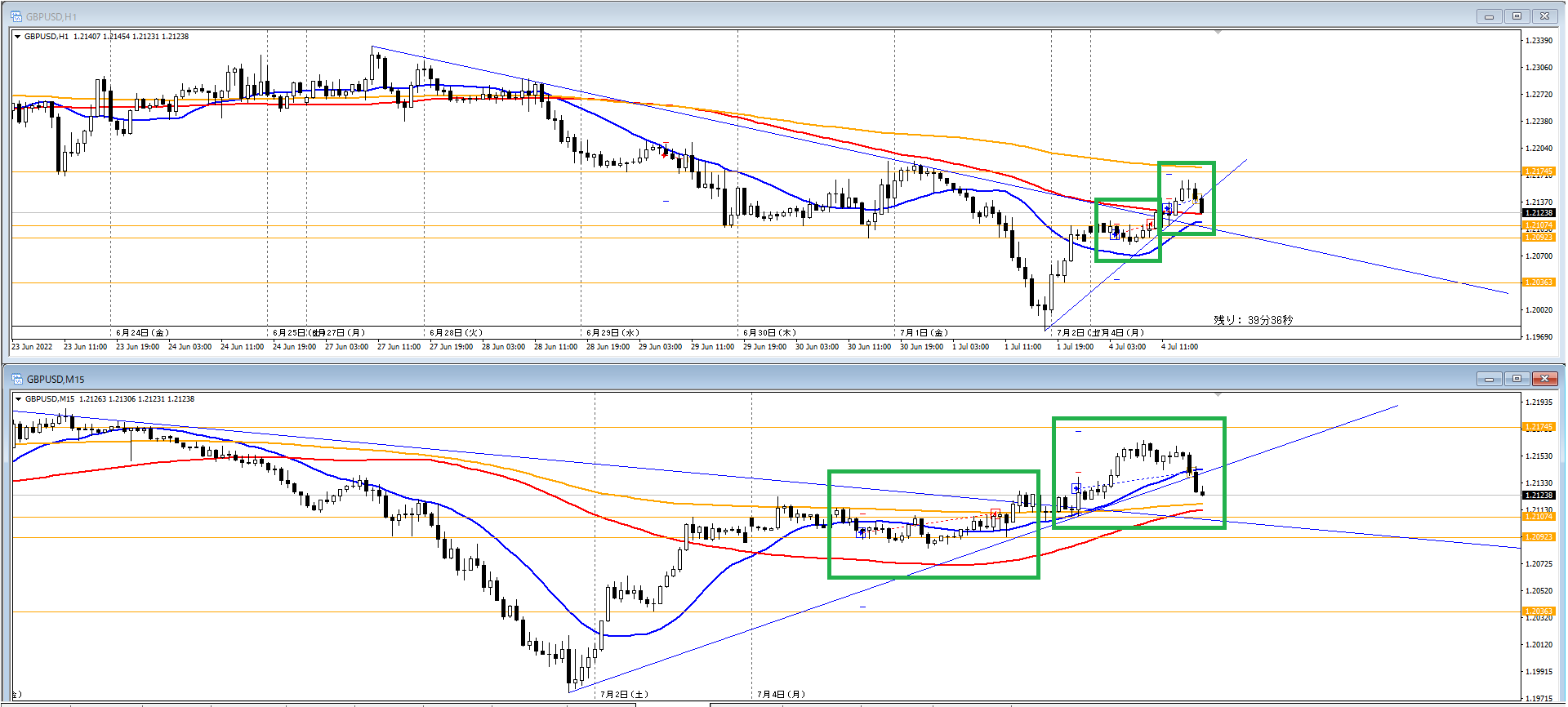Minimize the GBPUSD,M15 chart window
The image size is (1568, 707).
coord(1489,379)
